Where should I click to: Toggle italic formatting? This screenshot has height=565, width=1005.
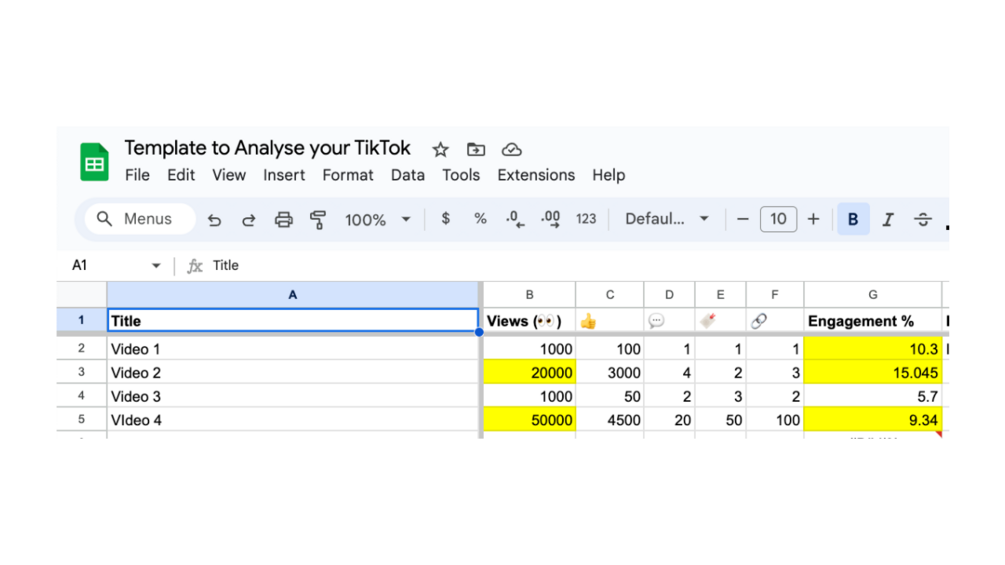(888, 220)
